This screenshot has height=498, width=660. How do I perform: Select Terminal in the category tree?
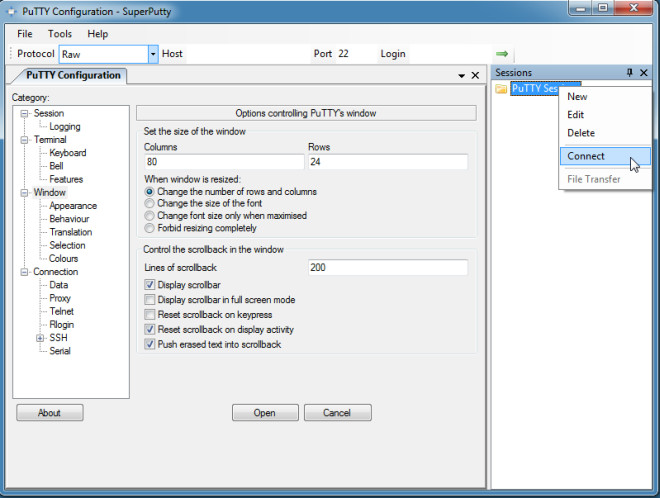(50, 140)
